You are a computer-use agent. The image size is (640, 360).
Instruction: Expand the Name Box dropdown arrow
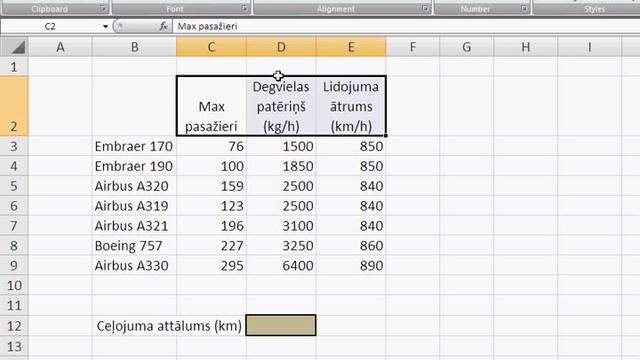tap(105, 27)
